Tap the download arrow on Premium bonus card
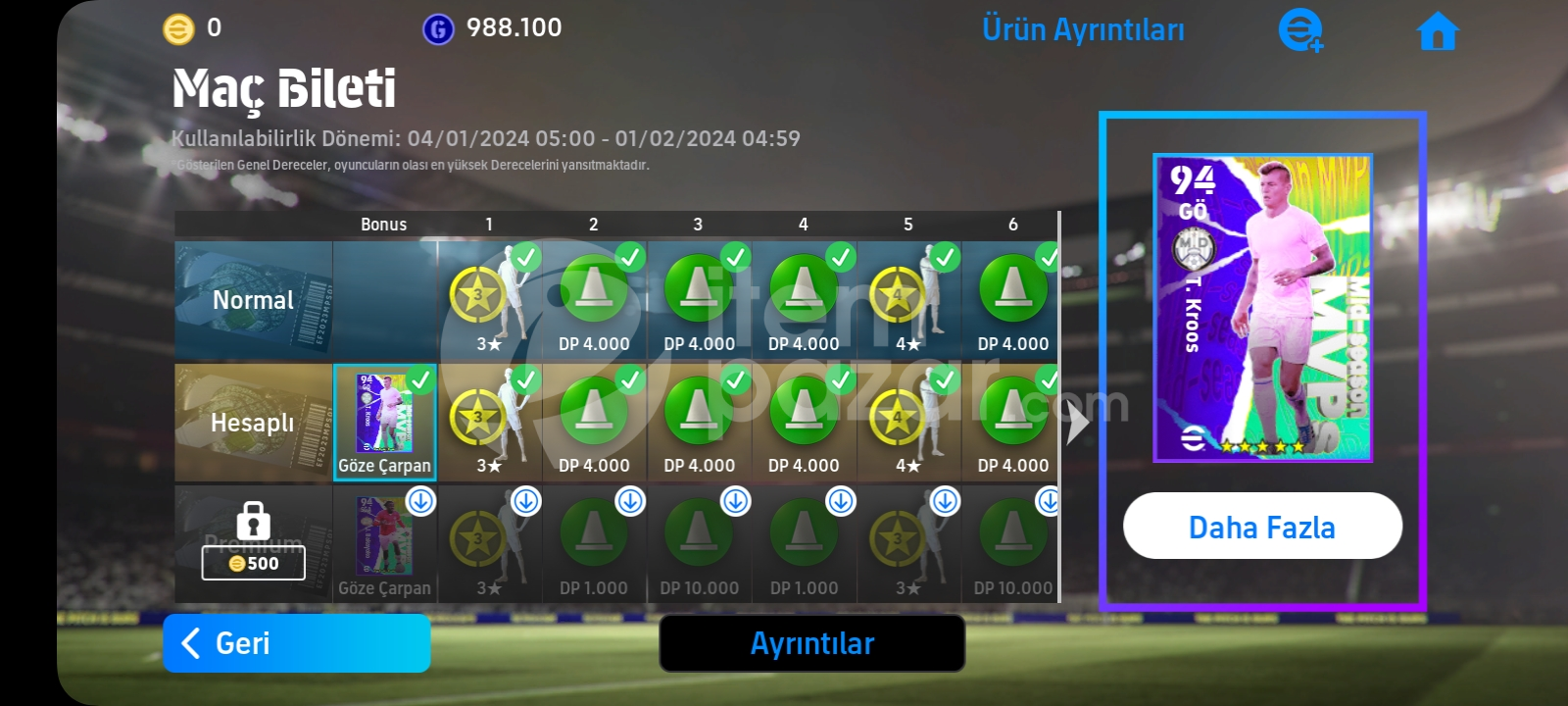1568x706 pixels. coord(421,502)
